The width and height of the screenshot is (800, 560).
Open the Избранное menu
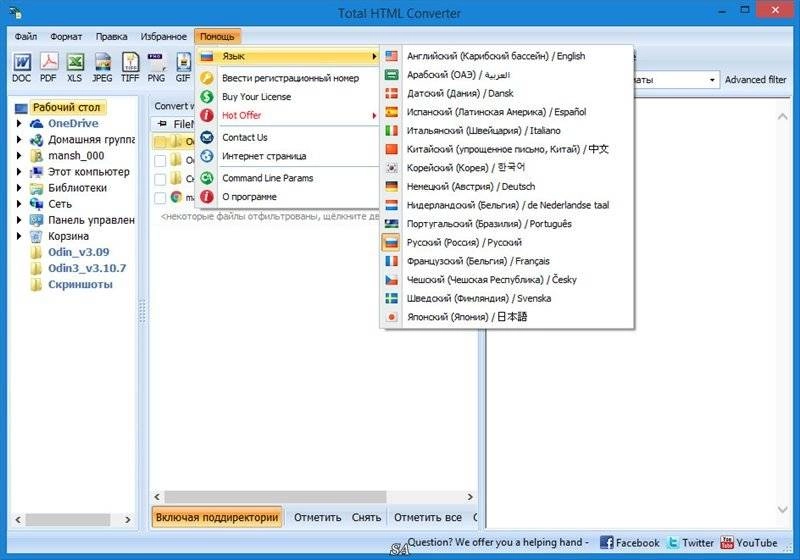[x=163, y=36]
